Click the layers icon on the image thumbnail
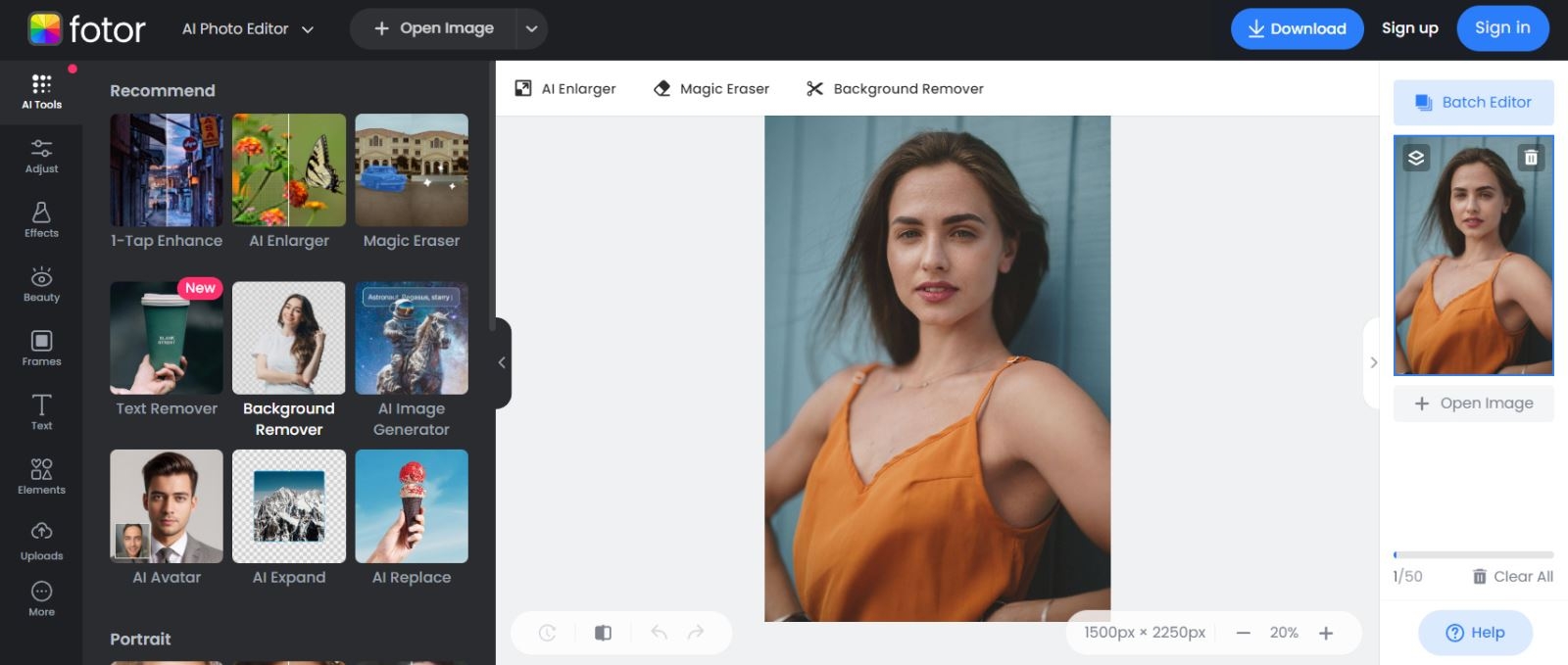 [x=1416, y=158]
